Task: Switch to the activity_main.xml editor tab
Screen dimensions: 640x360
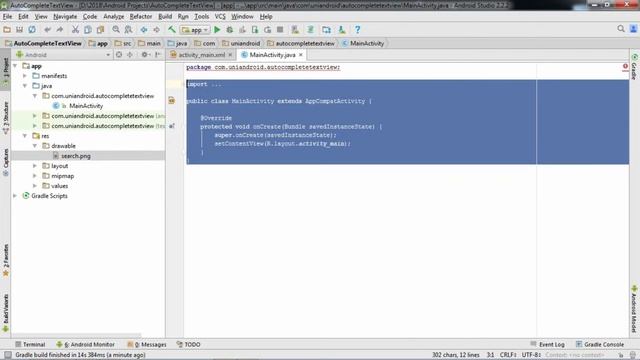Action: pos(202,55)
